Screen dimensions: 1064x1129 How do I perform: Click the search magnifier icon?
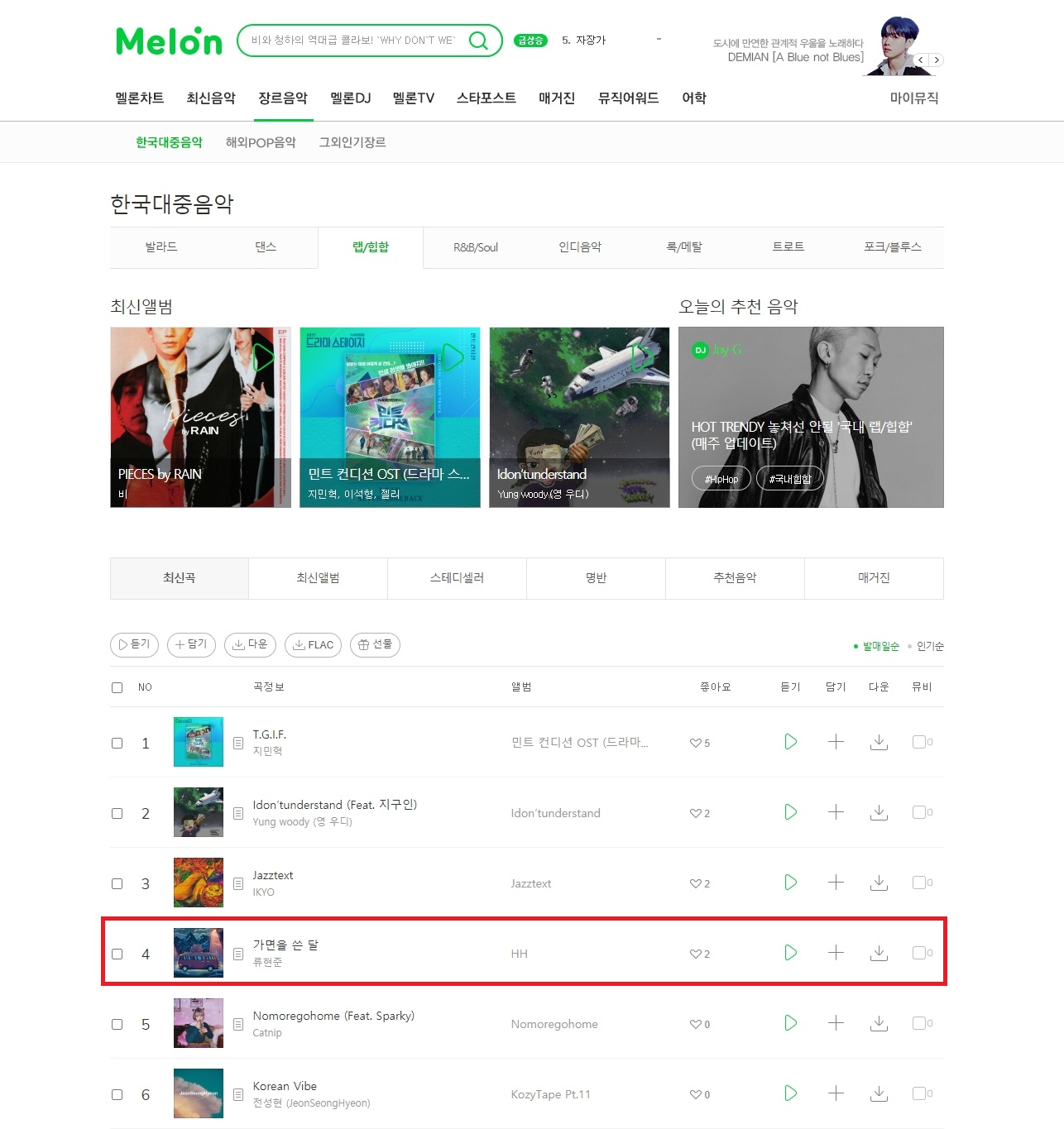click(478, 41)
